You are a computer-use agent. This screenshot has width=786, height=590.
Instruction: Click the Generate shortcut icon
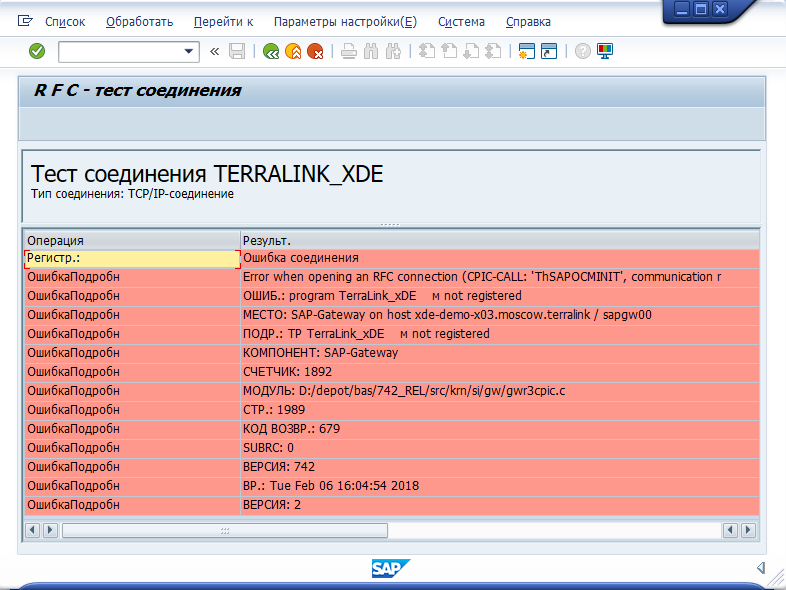[x=549, y=51]
